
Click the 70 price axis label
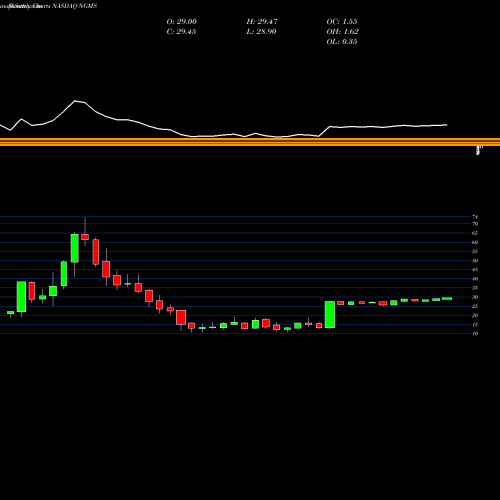pyautogui.click(x=475, y=224)
